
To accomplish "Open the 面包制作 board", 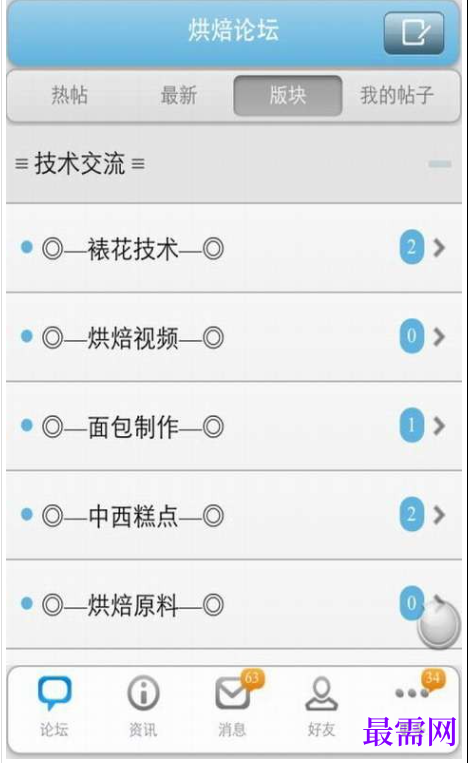I will [234, 426].
